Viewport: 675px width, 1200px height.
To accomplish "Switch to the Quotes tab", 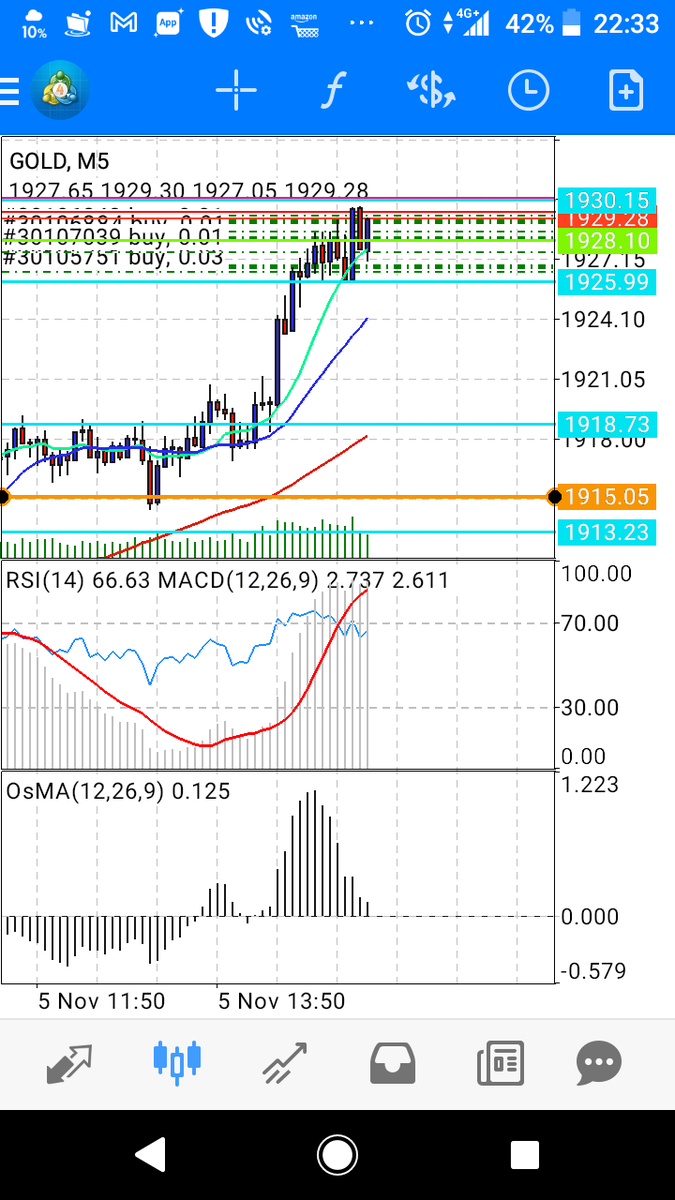I will click(69, 1063).
